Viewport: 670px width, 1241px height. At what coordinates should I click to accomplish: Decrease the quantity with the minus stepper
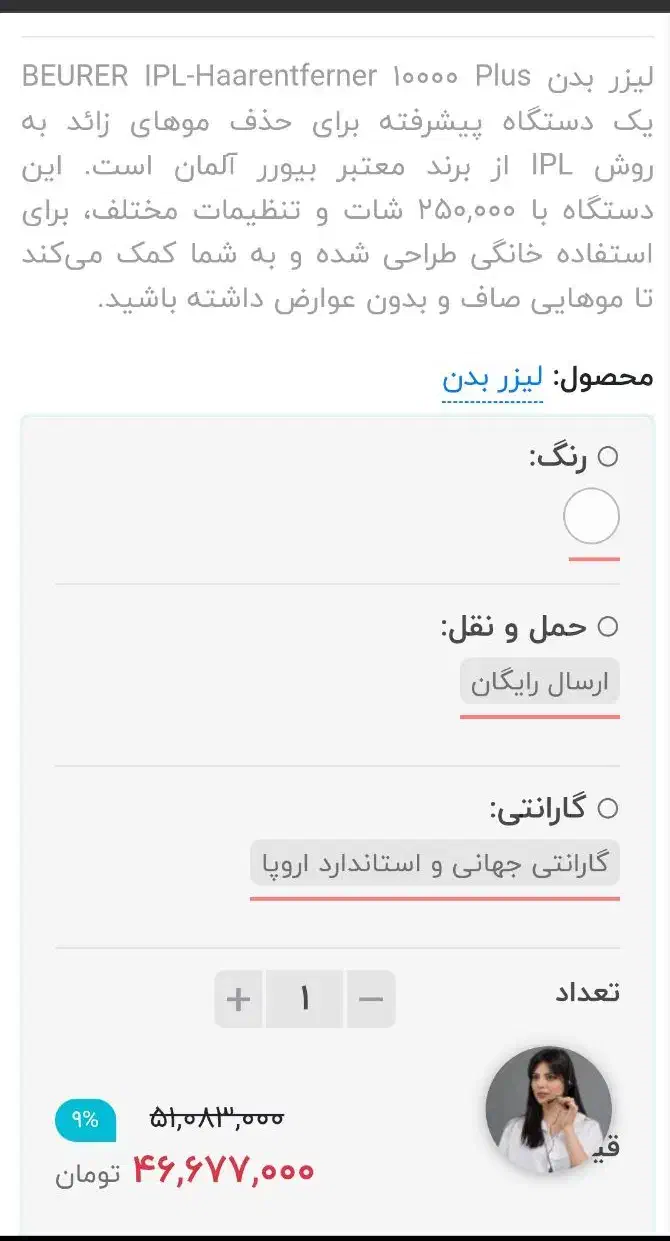coord(371,998)
